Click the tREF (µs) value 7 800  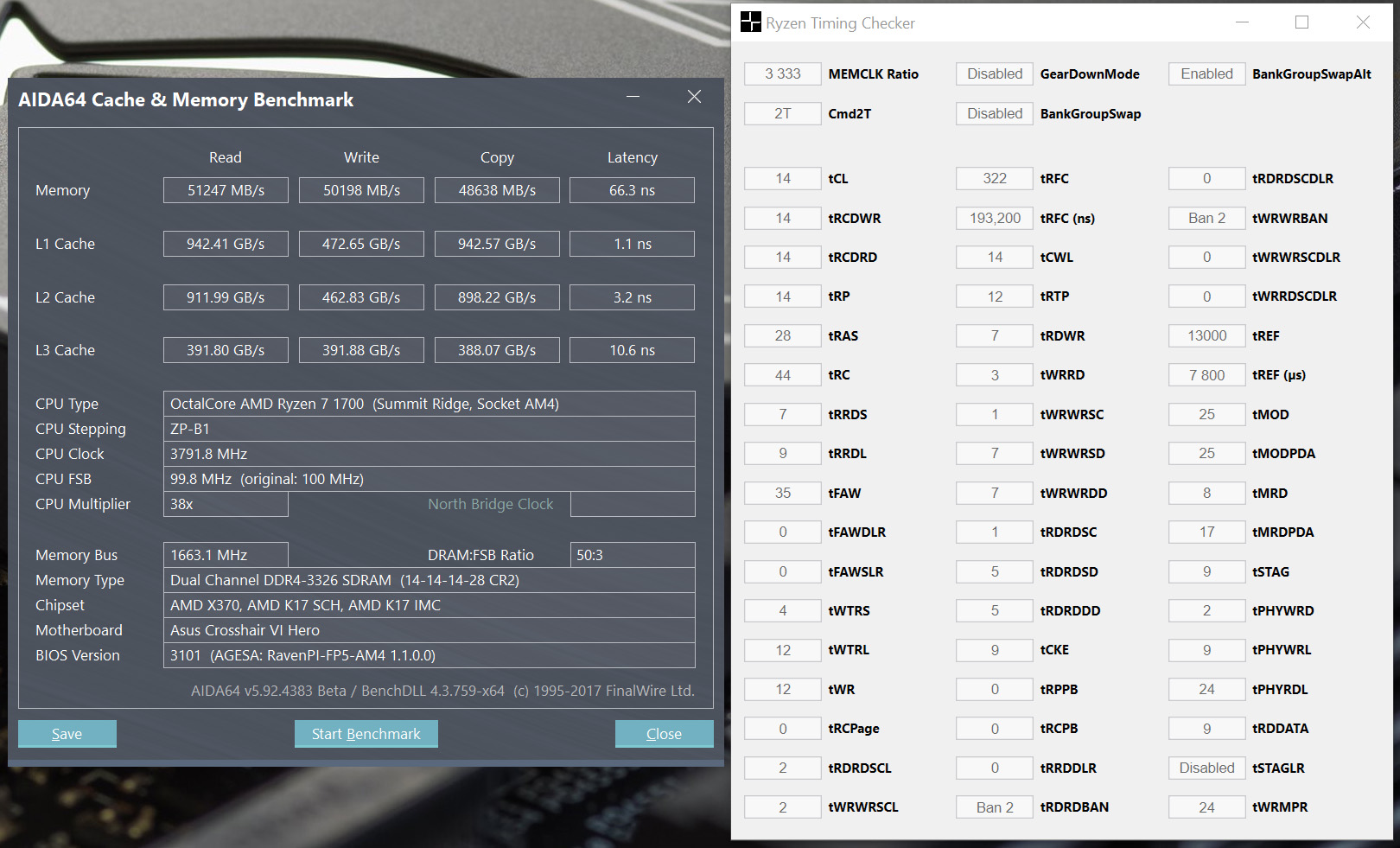click(1207, 375)
